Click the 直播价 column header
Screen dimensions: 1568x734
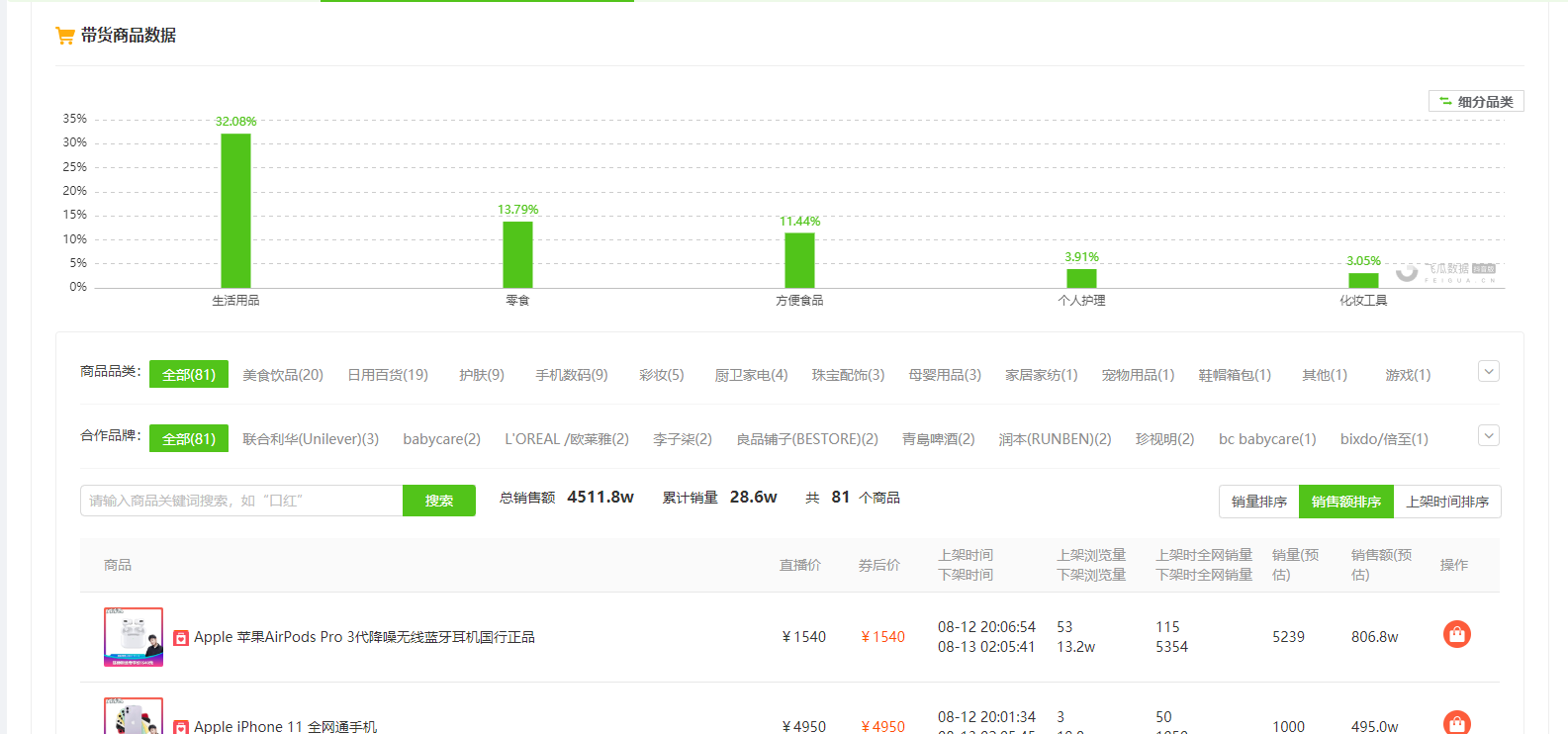coord(800,565)
